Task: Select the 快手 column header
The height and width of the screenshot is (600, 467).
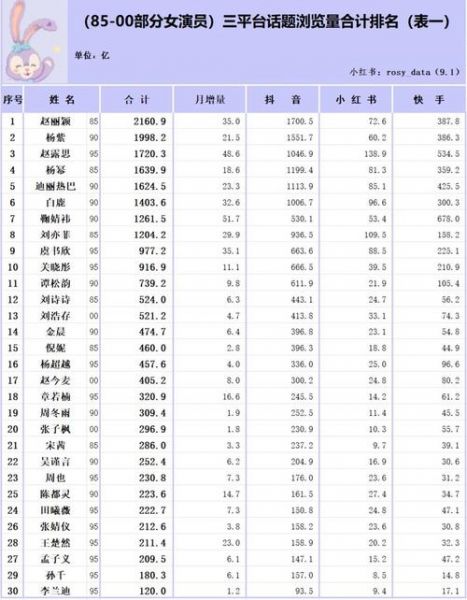Action: [429, 100]
